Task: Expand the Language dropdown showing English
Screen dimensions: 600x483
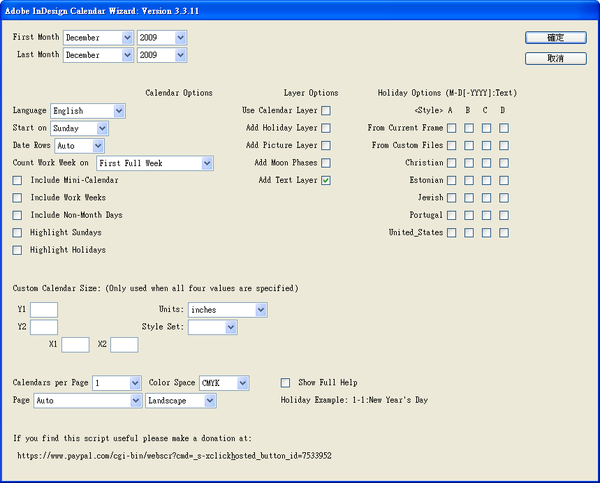Action: (x=88, y=111)
